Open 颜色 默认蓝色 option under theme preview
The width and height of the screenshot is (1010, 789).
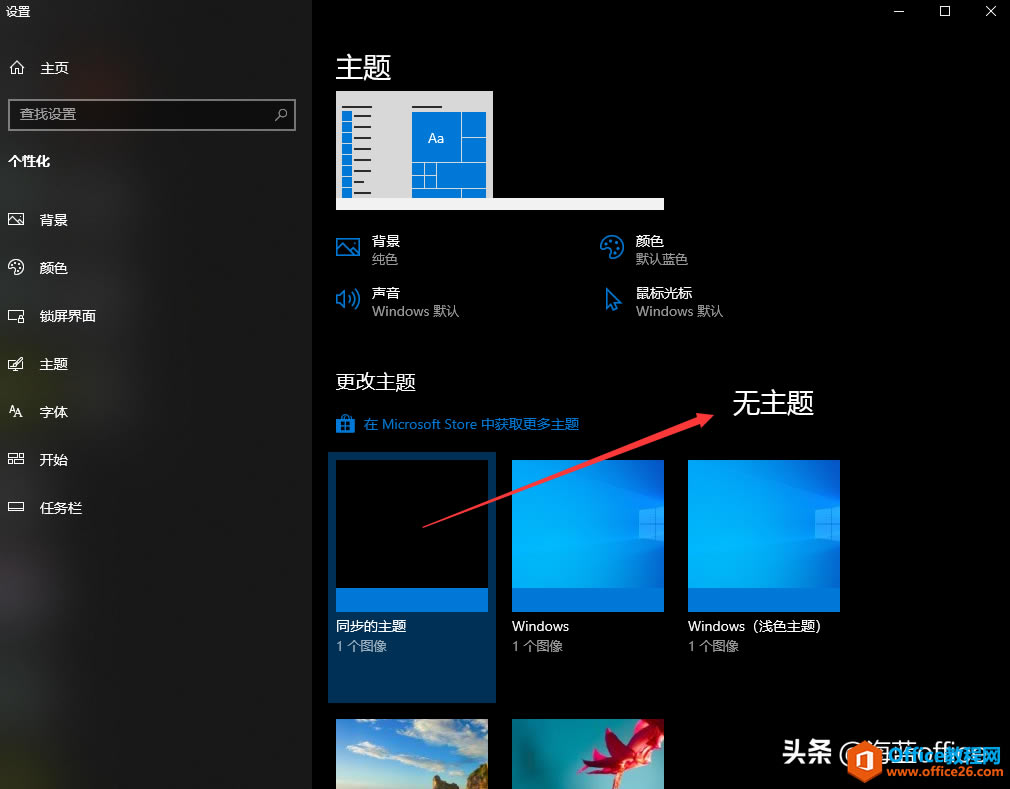point(644,250)
